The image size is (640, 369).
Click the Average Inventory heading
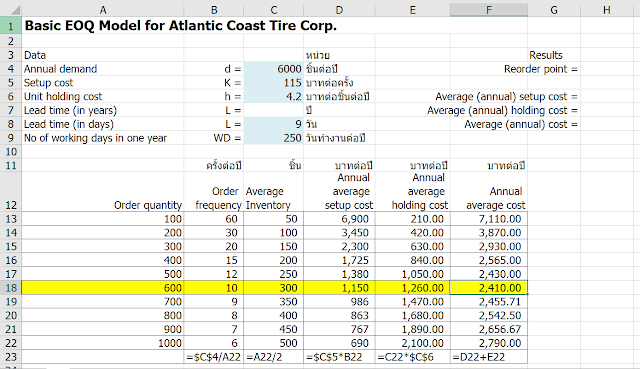[x=268, y=198]
